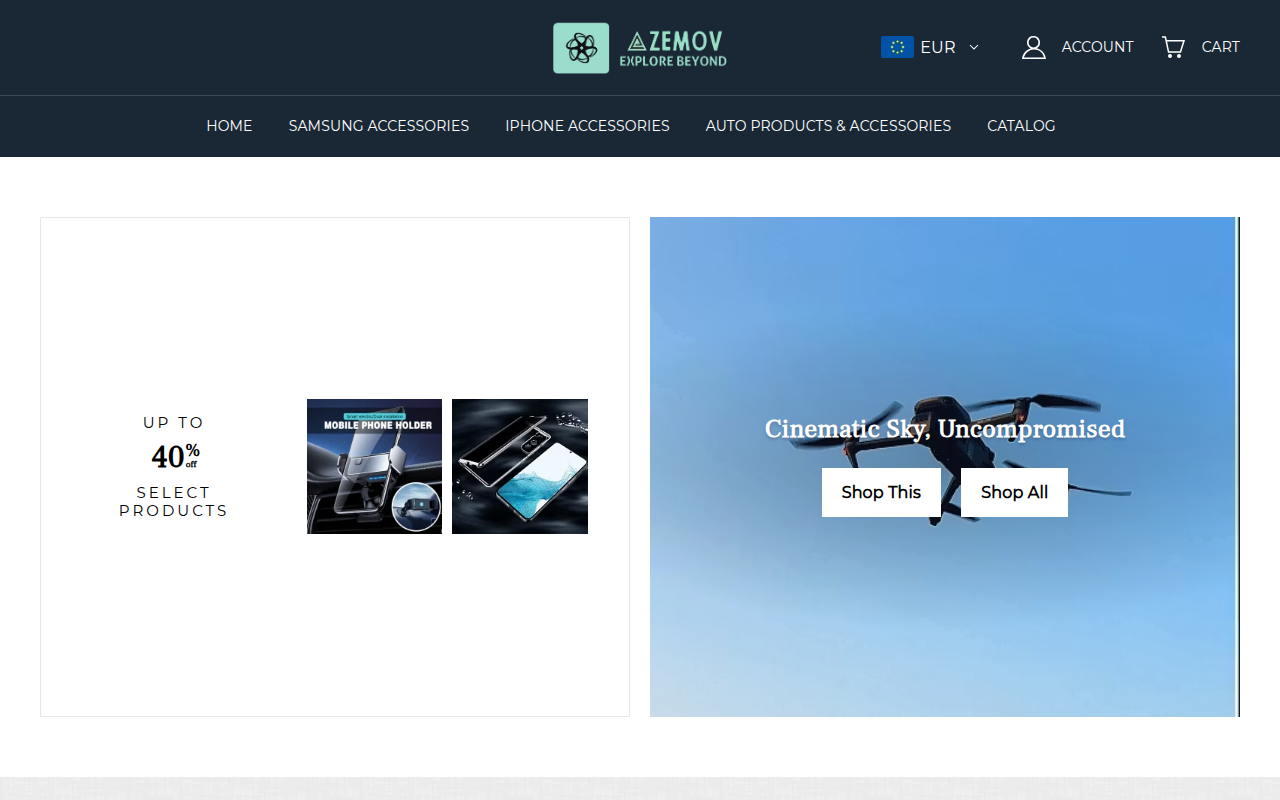1280x800 pixels.
Task: Click the Cinematic Sky, Uncompromised heading
Action: point(945,429)
